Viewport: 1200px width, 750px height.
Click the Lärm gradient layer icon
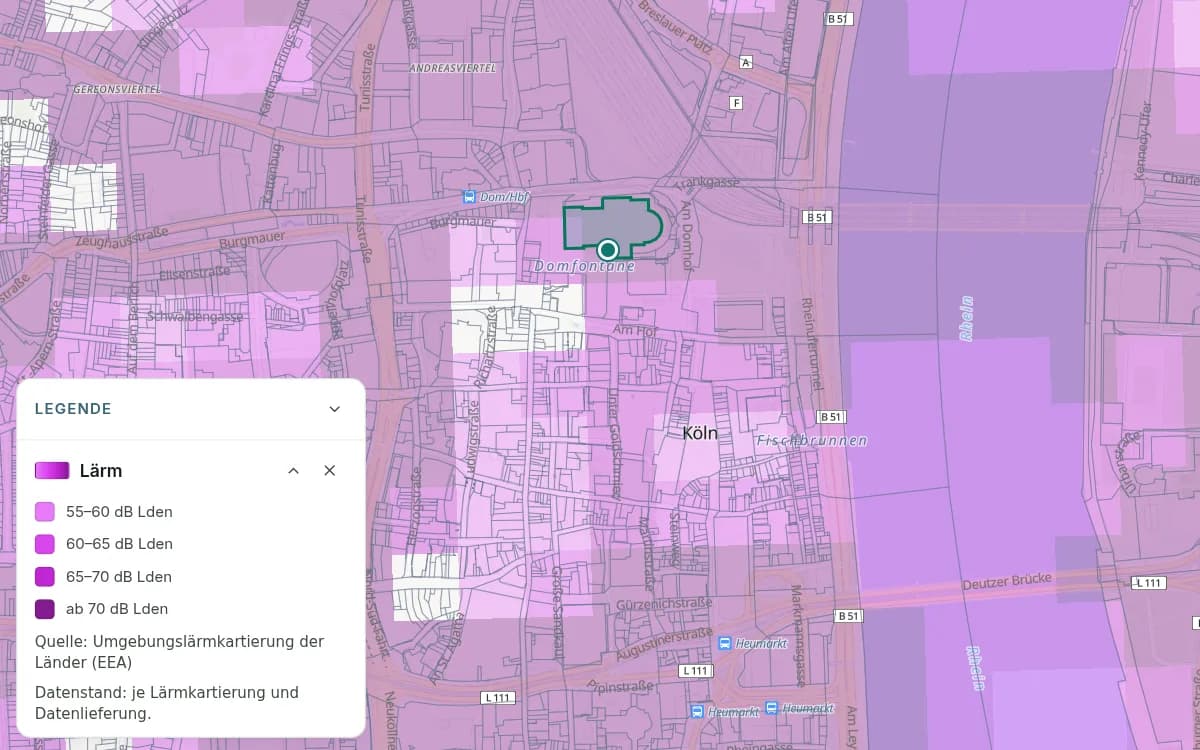[52, 471]
